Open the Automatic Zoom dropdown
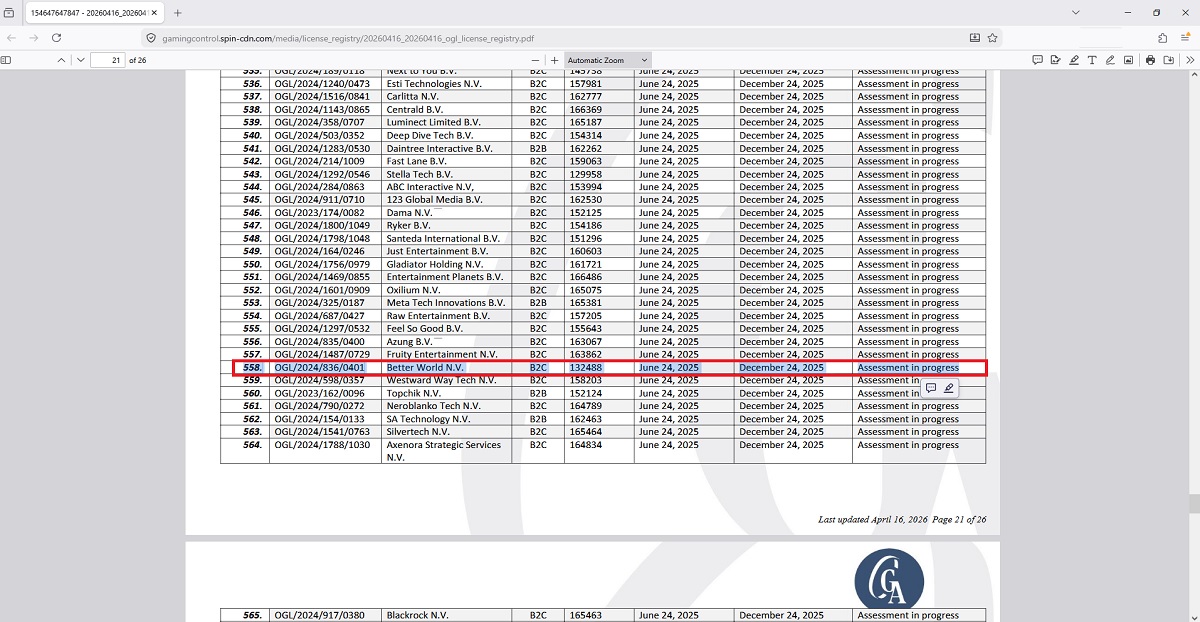Viewport: 1200px width, 622px height. pos(608,60)
